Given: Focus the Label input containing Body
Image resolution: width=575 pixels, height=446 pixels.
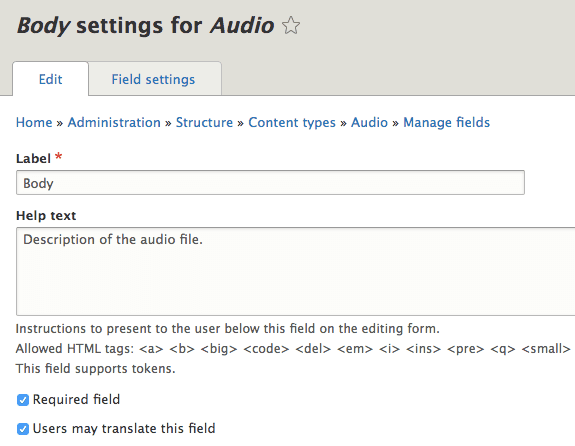Looking at the screenshot, I should point(270,182).
